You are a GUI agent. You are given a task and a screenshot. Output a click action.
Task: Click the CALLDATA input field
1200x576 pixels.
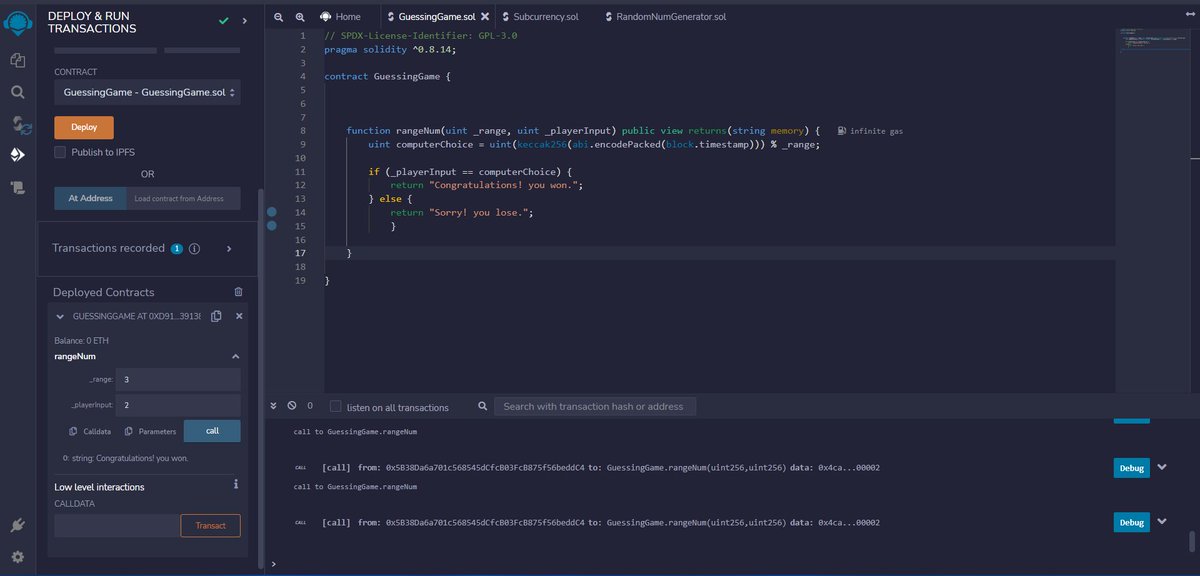point(117,525)
